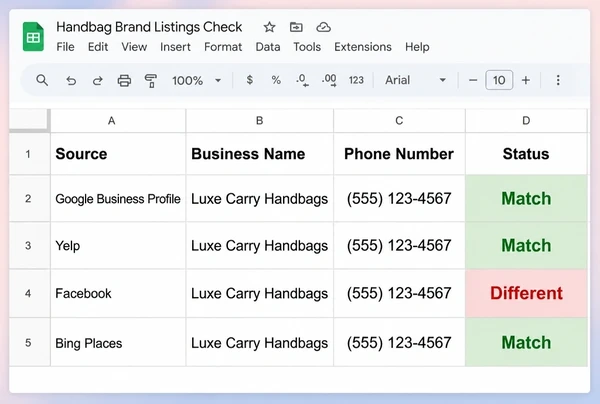Select the Match status in Bing Places row

(x=526, y=342)
